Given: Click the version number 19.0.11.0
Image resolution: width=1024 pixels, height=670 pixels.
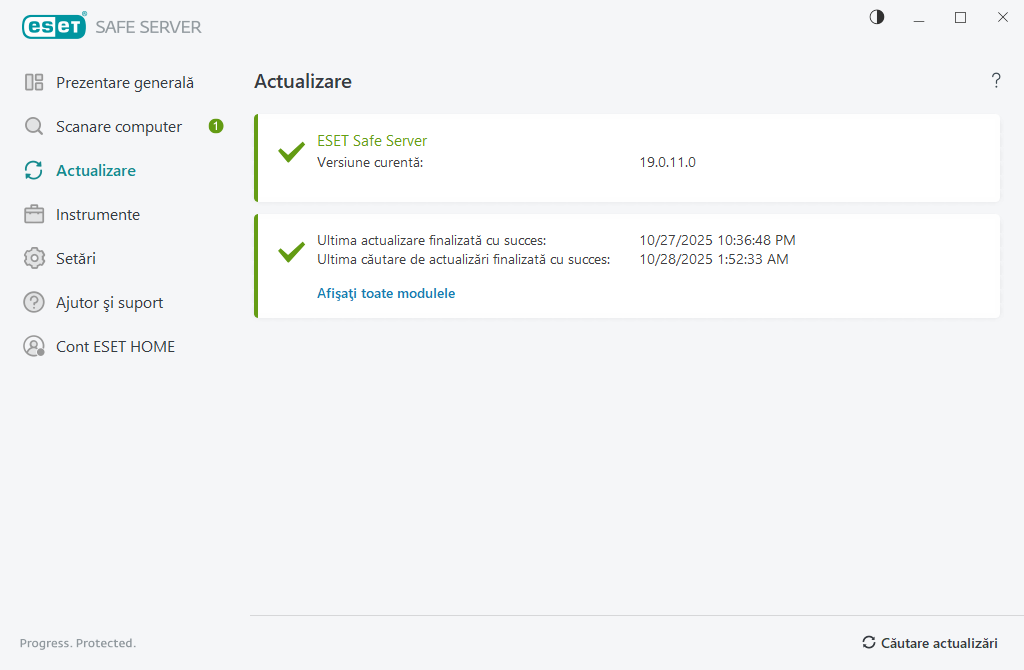Looking at the screenshot, I should pos(667,161).
